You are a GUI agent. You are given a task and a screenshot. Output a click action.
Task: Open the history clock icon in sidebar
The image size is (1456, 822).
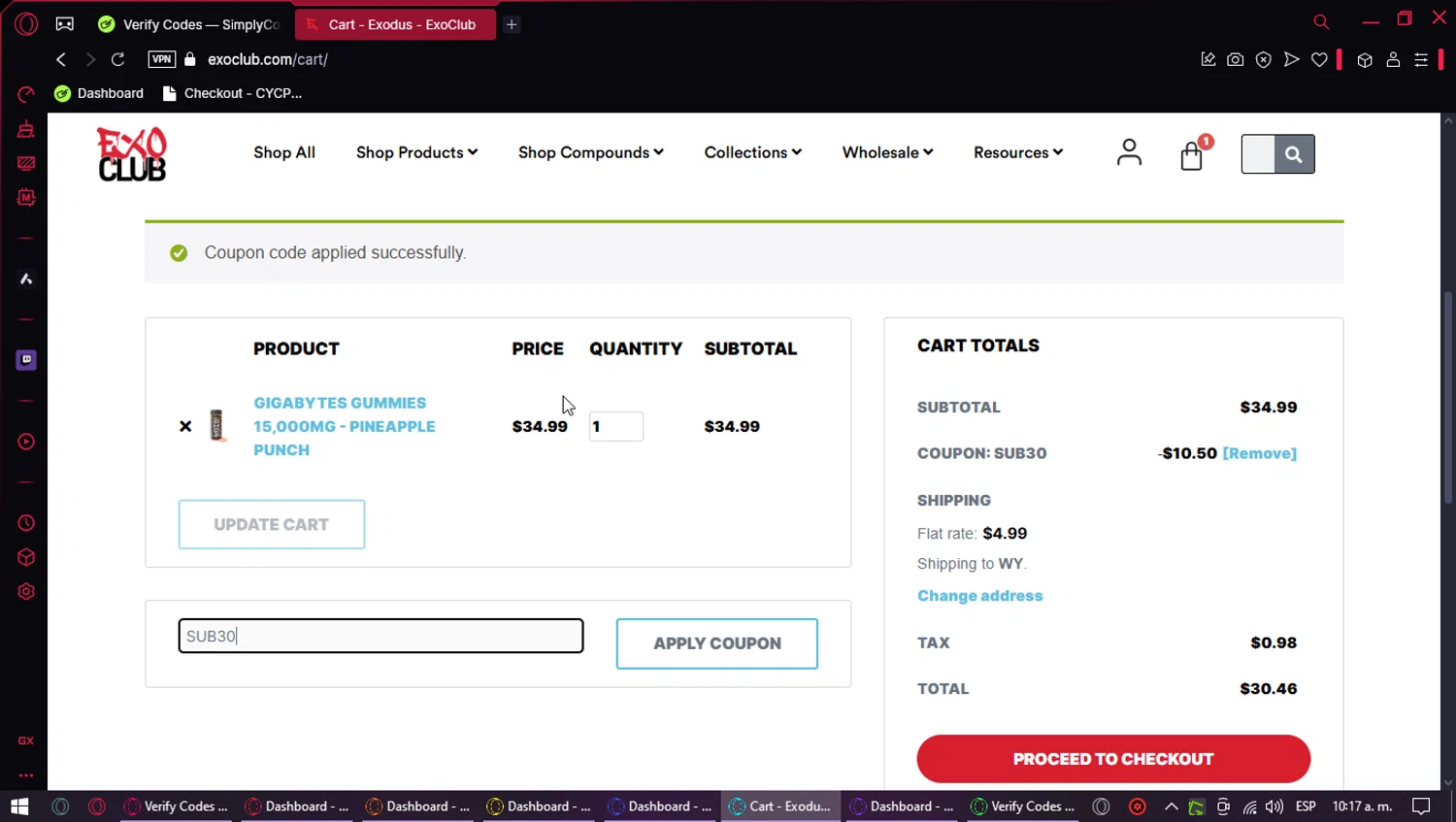[26, 523]
